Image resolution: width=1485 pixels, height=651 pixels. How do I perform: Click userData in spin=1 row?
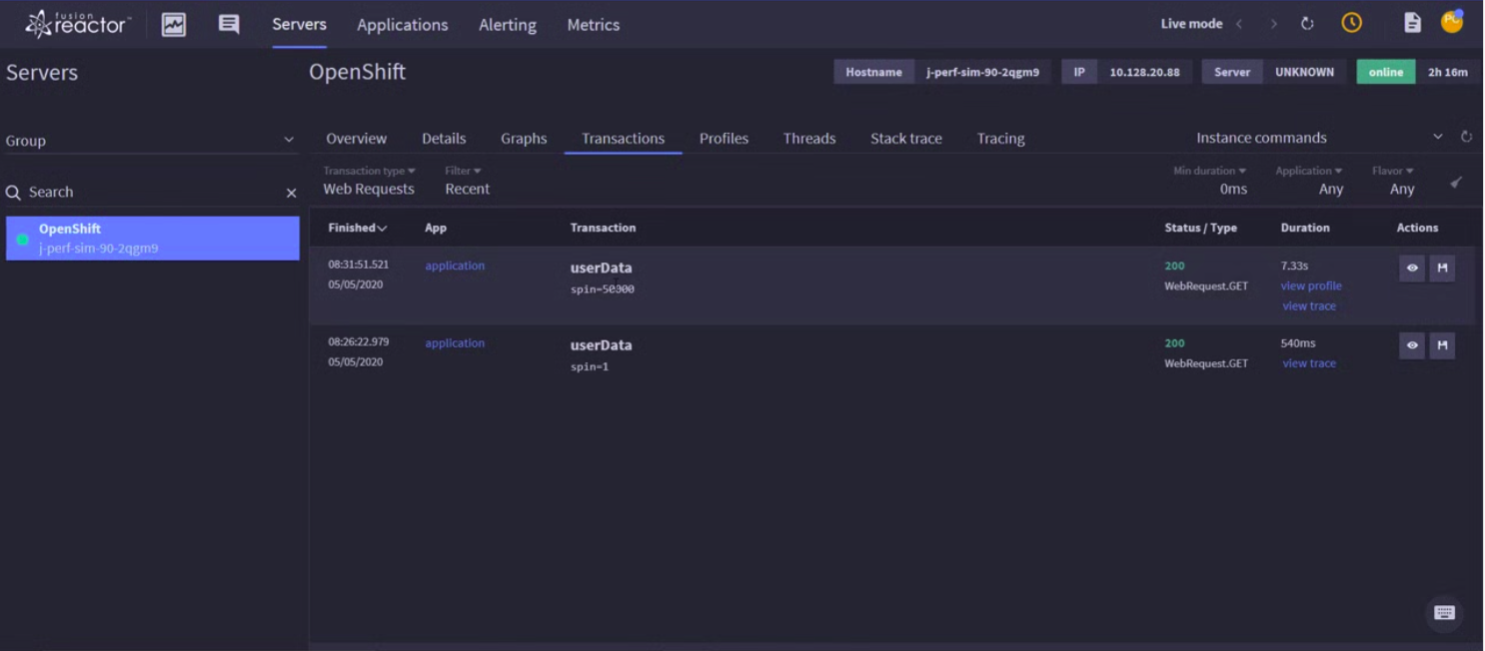[601, 345]
